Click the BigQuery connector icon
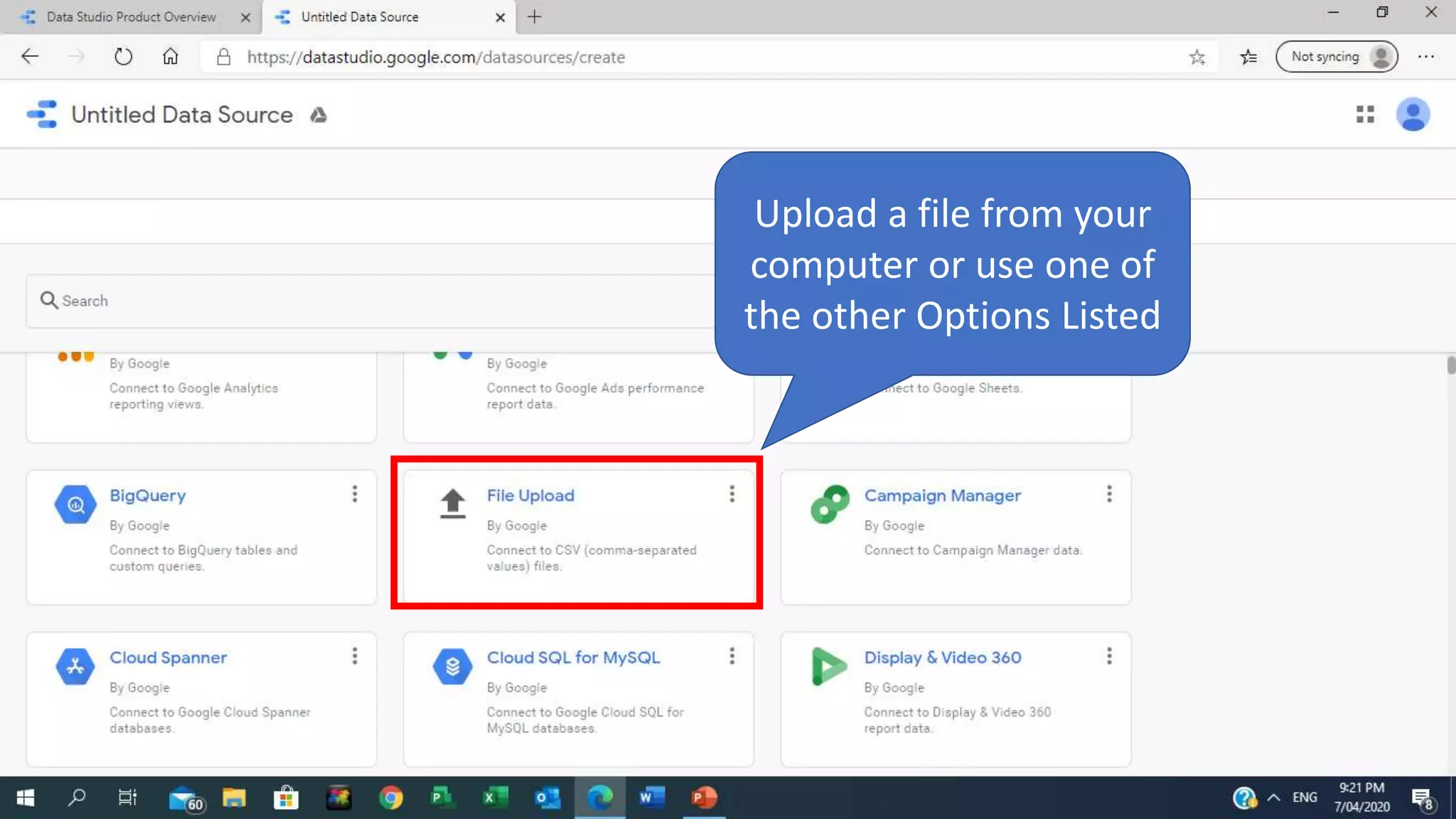 point(75,504)
